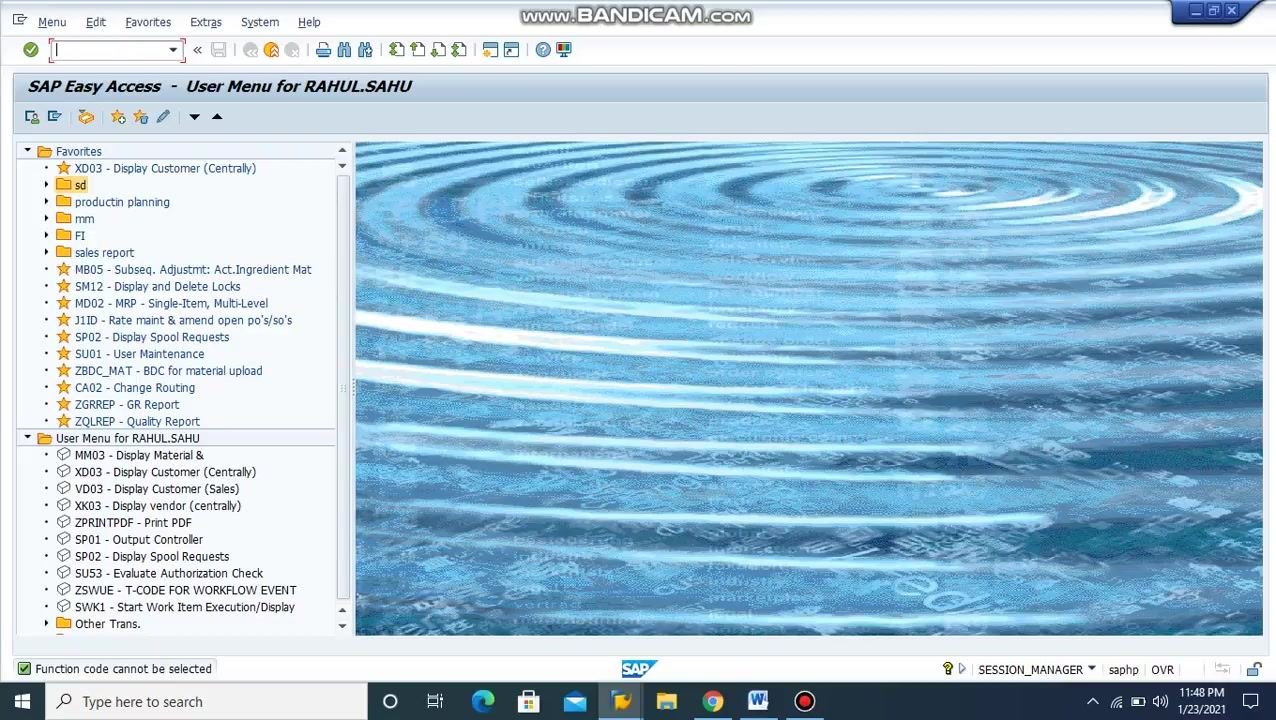The height and width of the screenshot is (720, 1276).
Task: Click the Save diskette icon
Action: (219, 50)
